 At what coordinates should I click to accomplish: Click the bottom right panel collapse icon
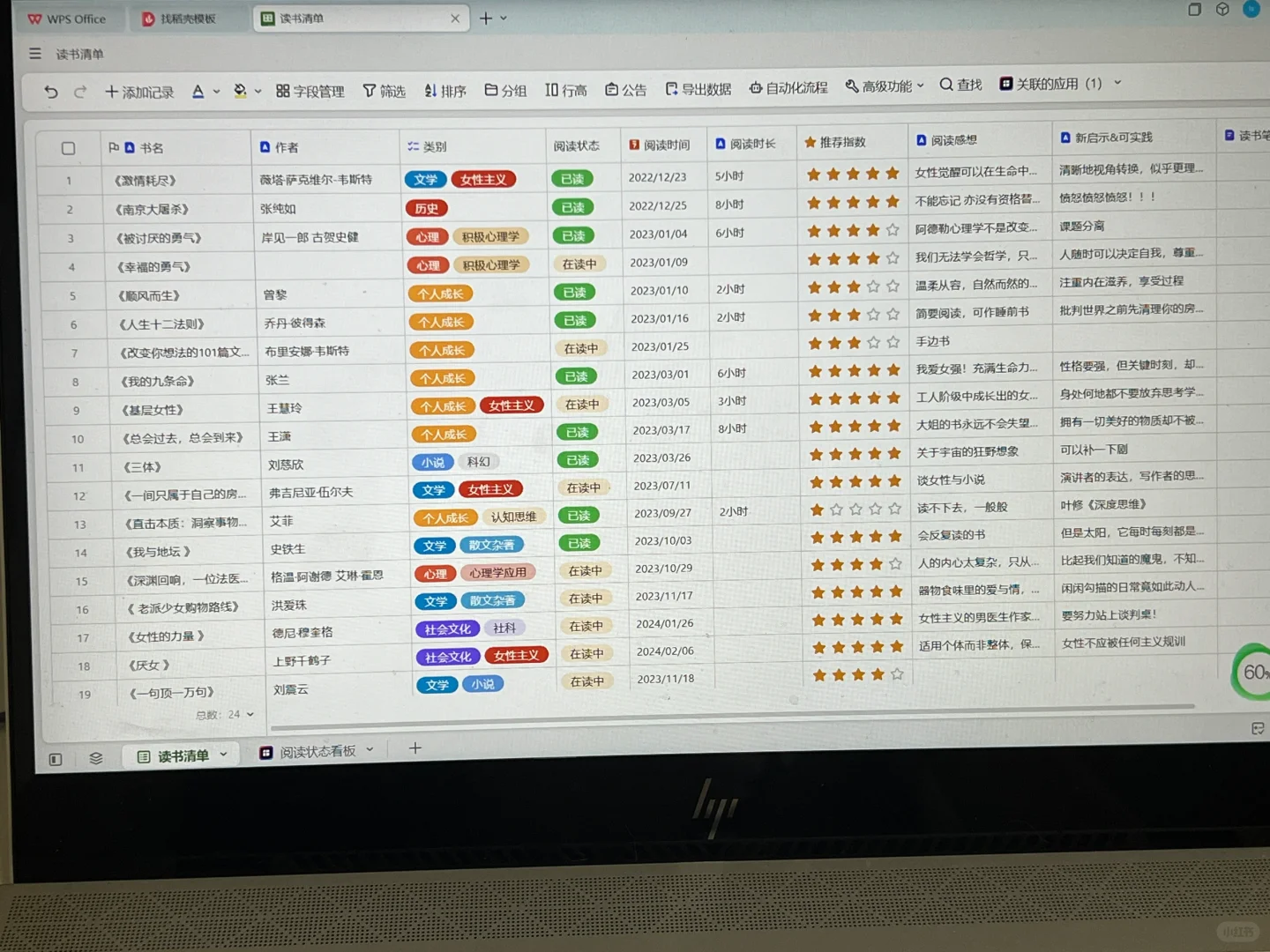tap(1258, 728)
